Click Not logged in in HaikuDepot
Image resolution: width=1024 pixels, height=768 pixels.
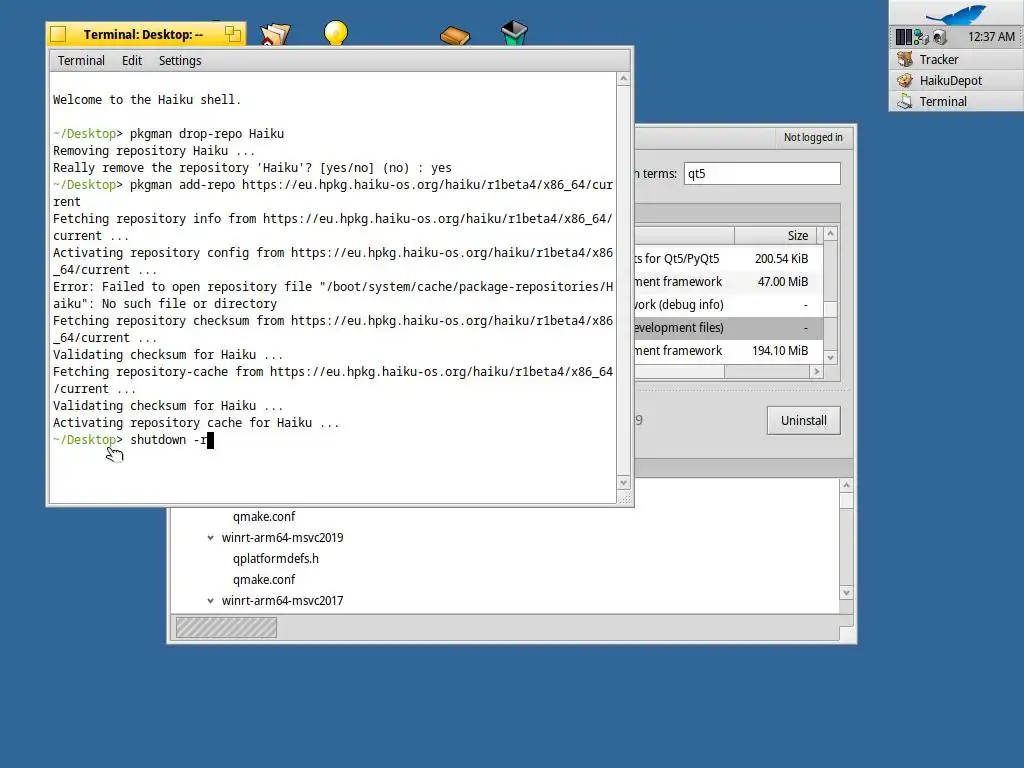813,137
